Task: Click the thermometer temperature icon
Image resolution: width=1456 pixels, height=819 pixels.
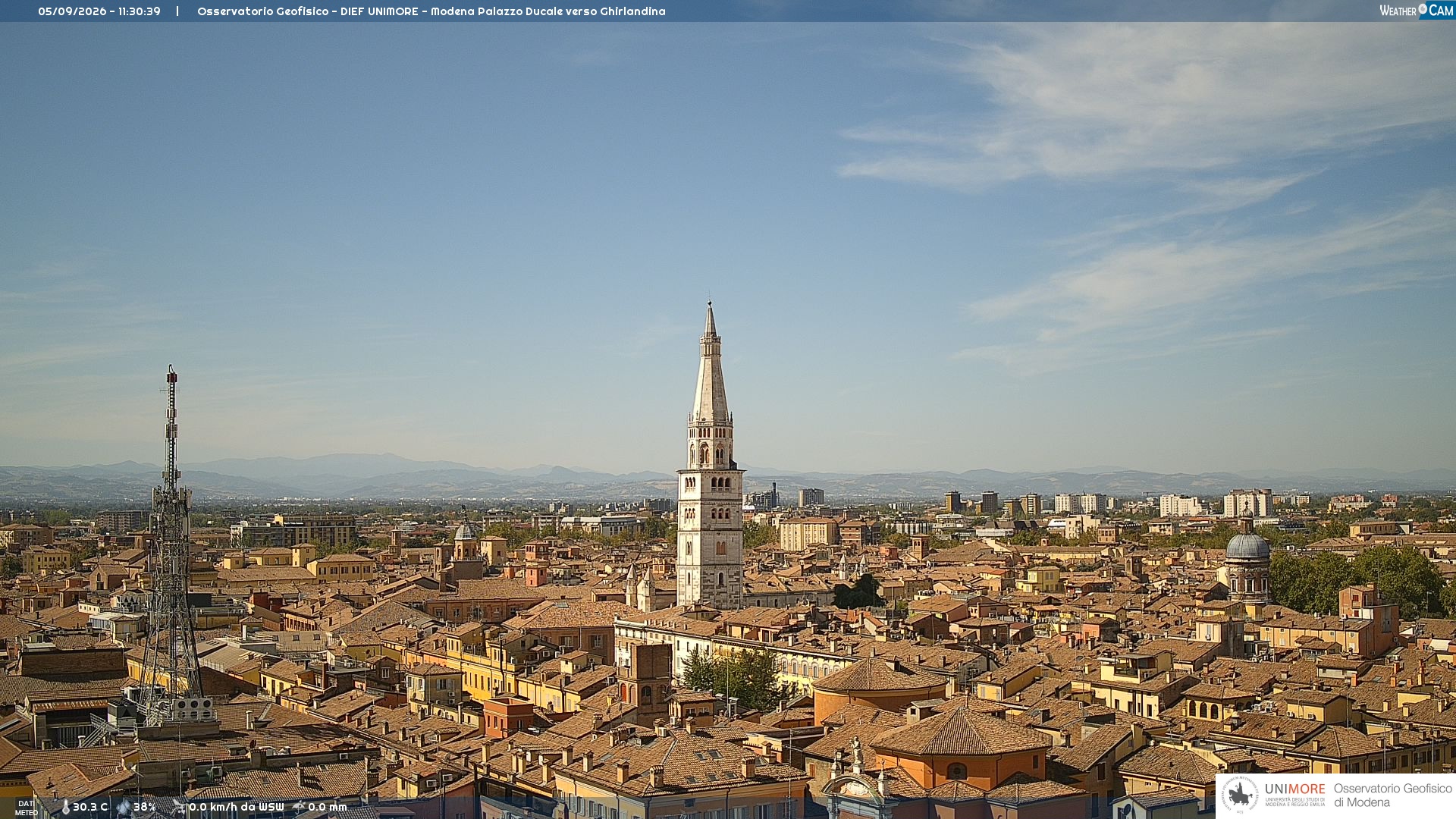Action: [x=65, y=807]
